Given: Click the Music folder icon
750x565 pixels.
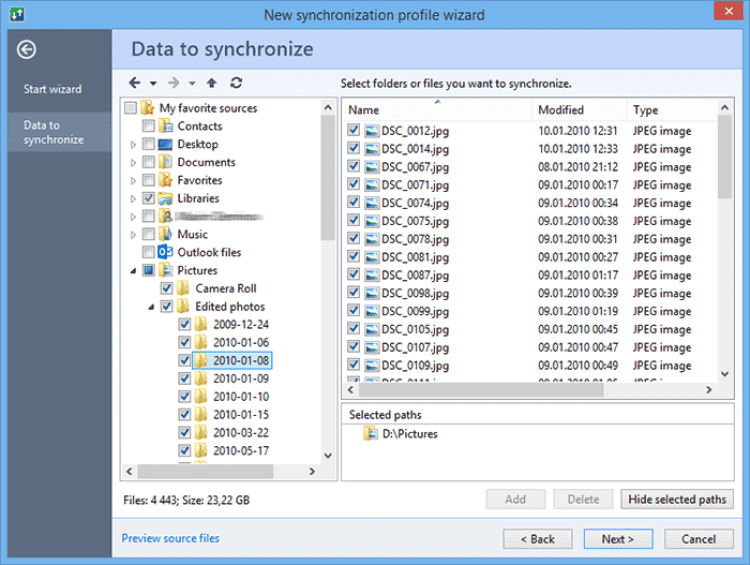Looking at the screenshot, I should click(x=165, y=234).
